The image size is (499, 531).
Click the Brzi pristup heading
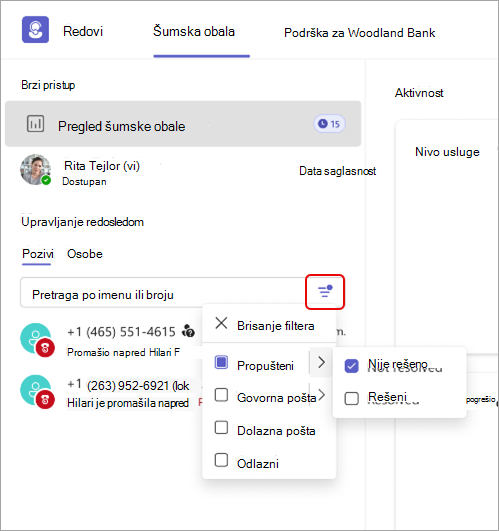pos(48,85)
